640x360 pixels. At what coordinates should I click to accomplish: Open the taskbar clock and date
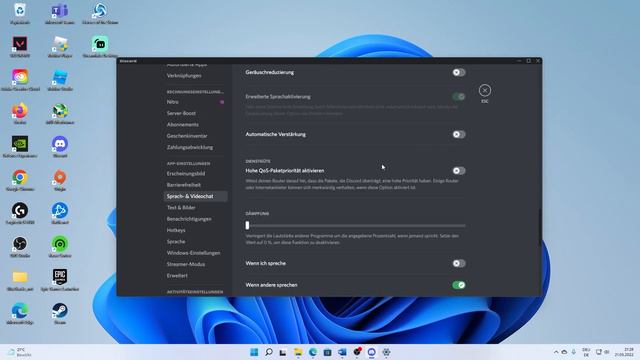[624, 352]
